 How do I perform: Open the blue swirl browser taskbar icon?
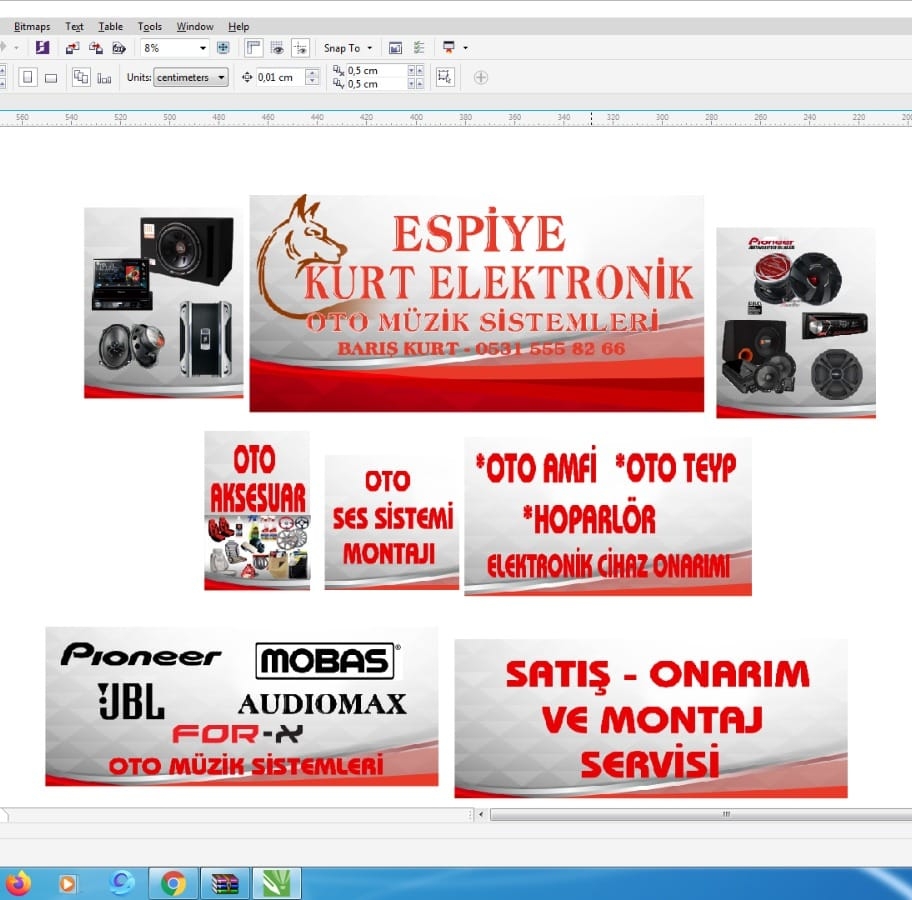point(122,884)
